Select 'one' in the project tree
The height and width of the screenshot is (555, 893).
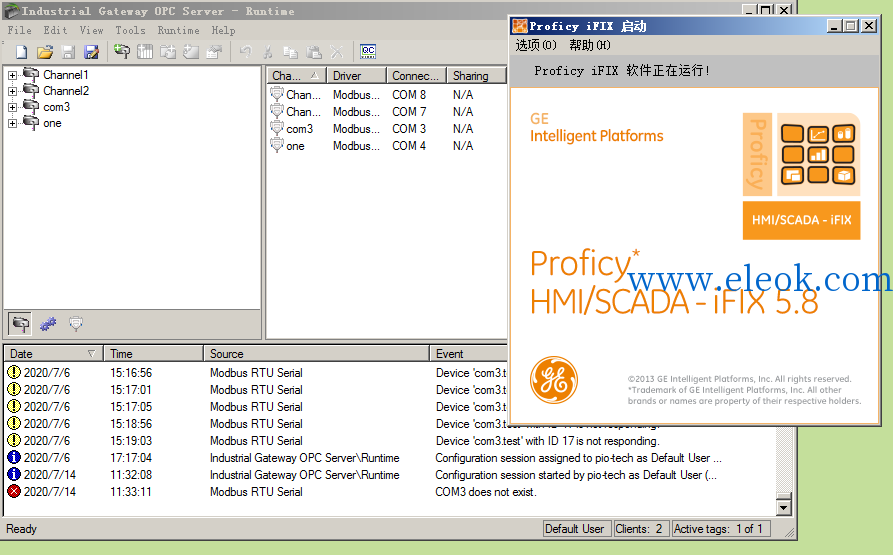(x=52, y=123)
